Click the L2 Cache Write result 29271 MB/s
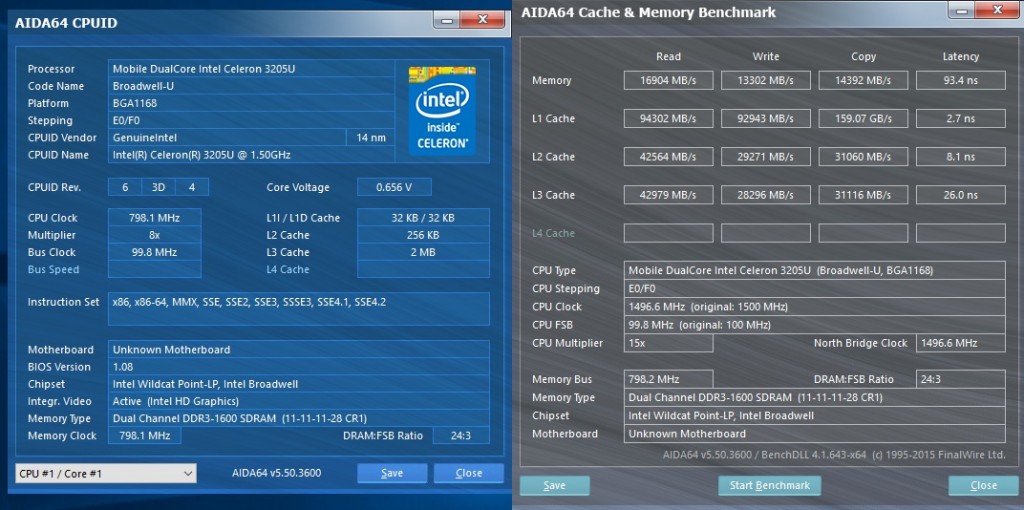This screenshot has width=1024, height=510. 765,157
